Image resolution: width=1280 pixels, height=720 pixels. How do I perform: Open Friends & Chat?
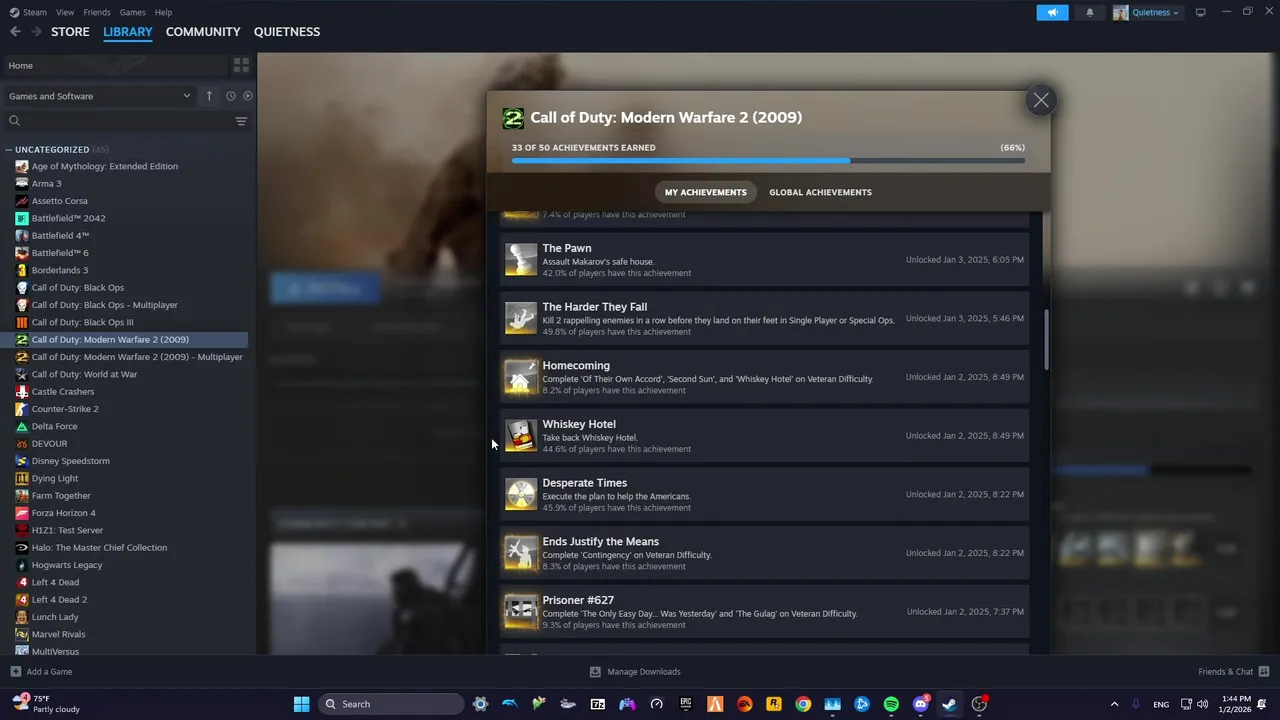tap(1234, 672)
